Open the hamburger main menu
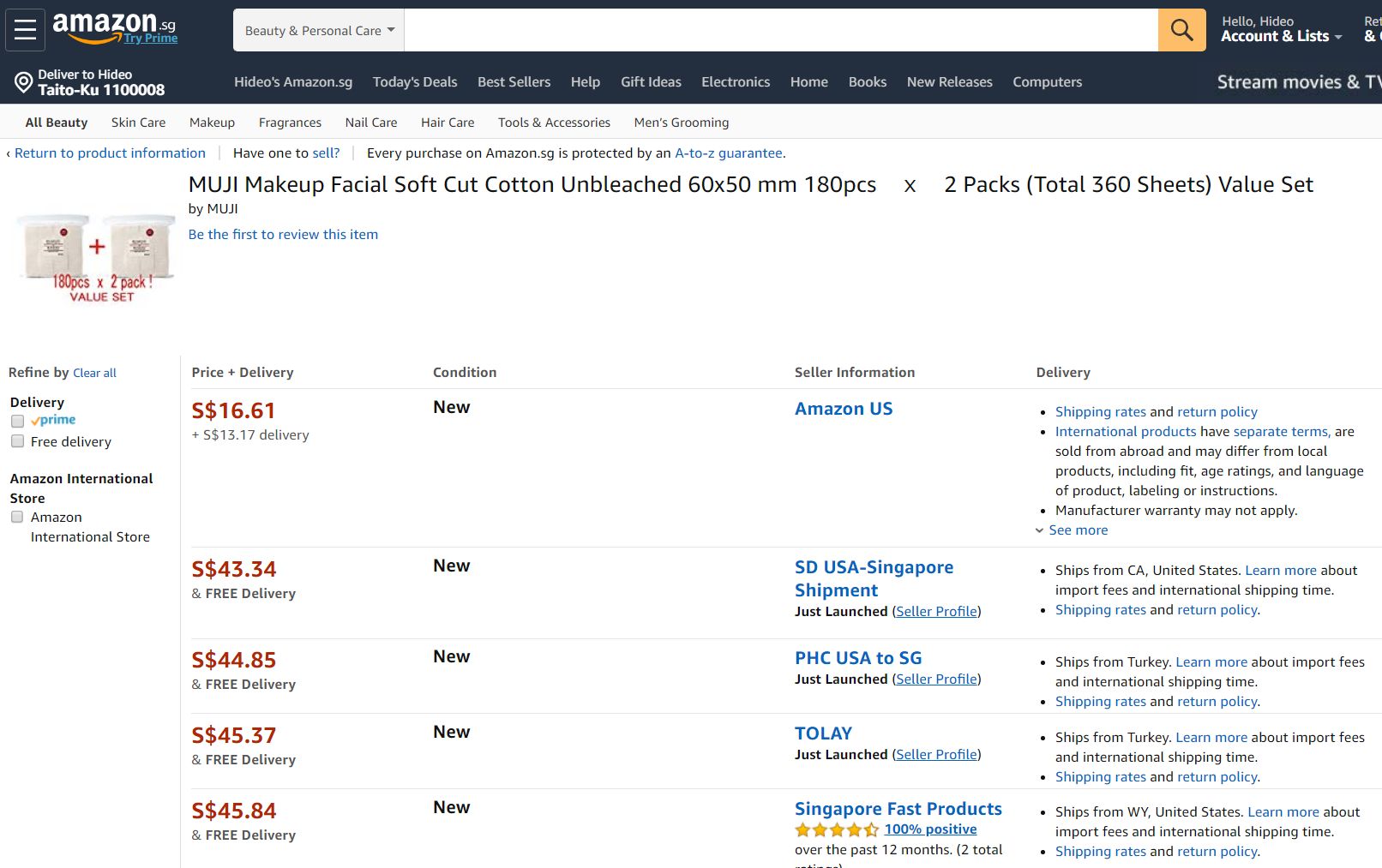Viewport: 1382px width, 868px height. click(25, 29)
